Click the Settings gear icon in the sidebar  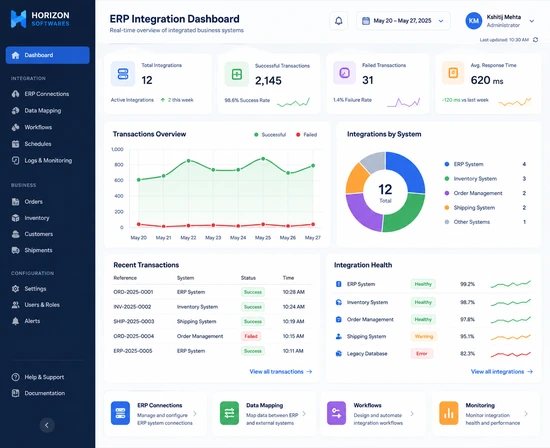coord(15,289)
